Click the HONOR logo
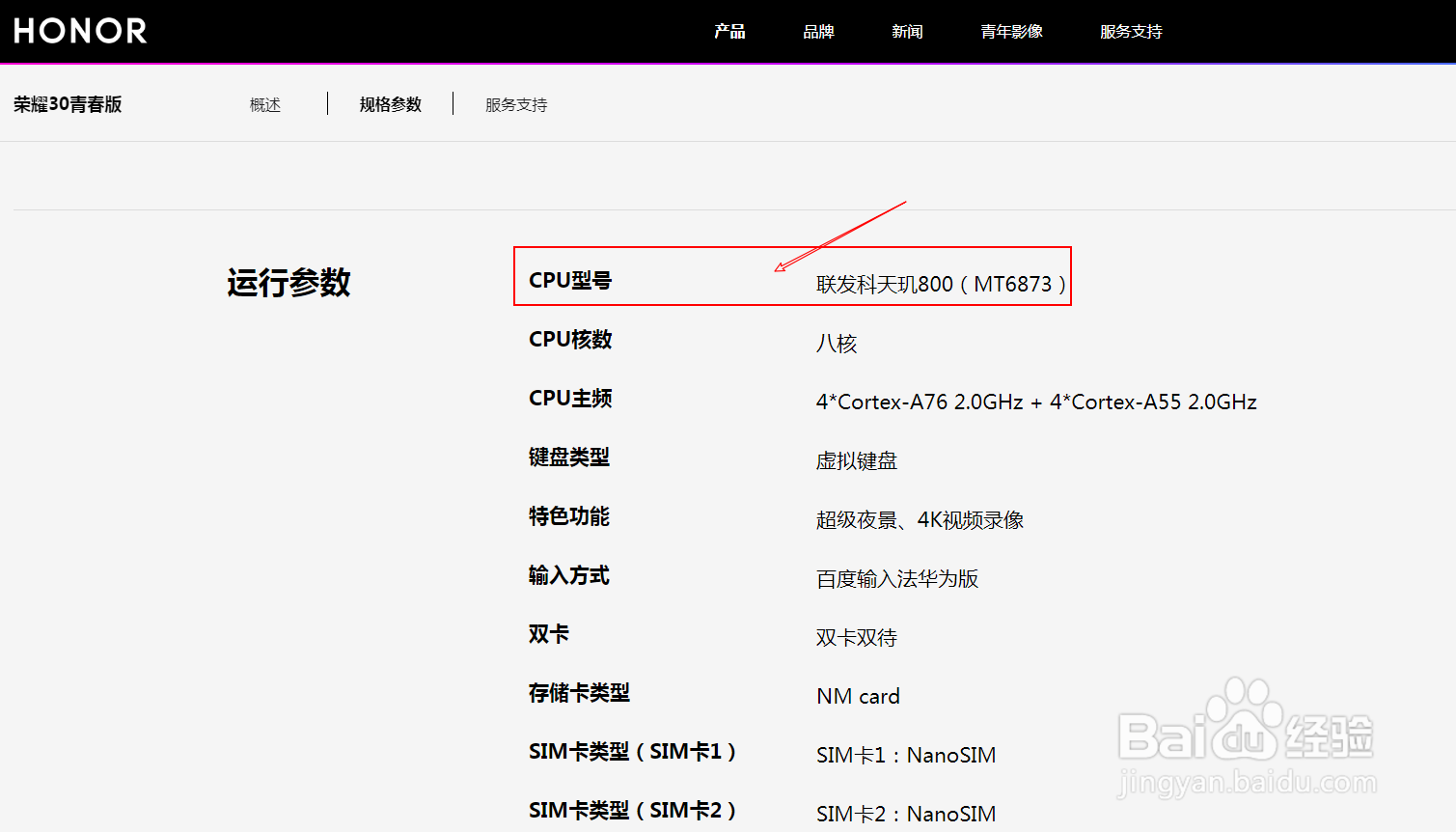The image size is (1456, 832). tap(80, 31)
